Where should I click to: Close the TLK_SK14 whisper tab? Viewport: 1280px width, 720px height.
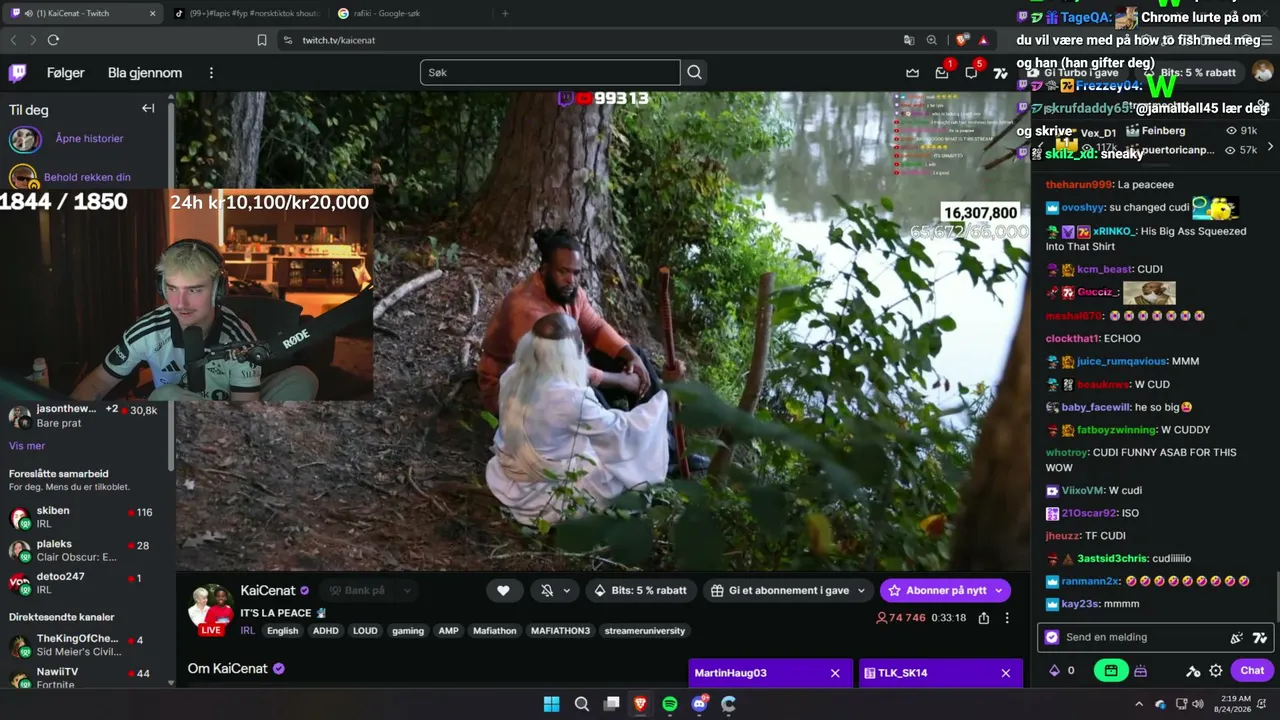pos(1006,673)
